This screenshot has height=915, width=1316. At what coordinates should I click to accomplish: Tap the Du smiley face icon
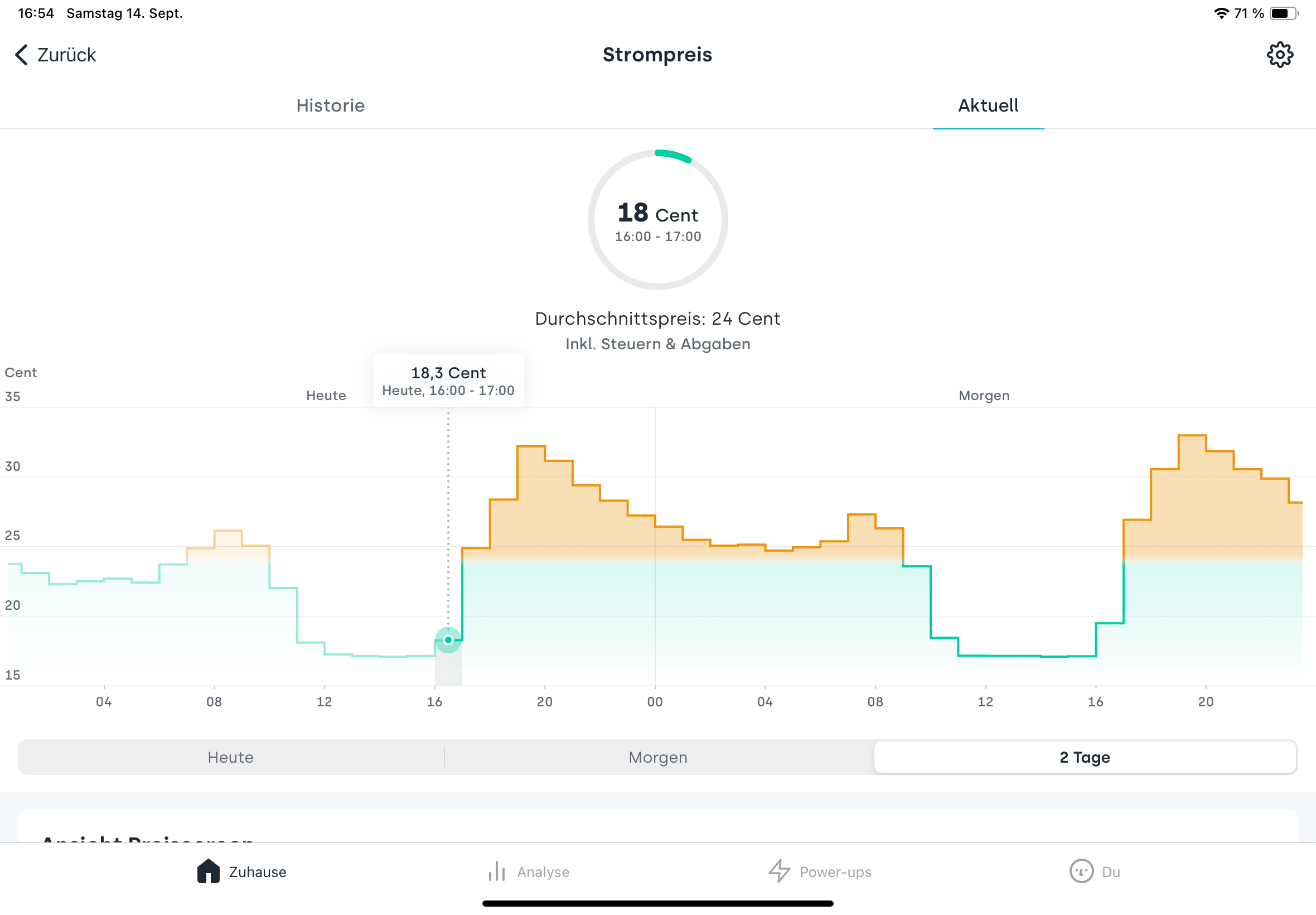[1081, 871]
